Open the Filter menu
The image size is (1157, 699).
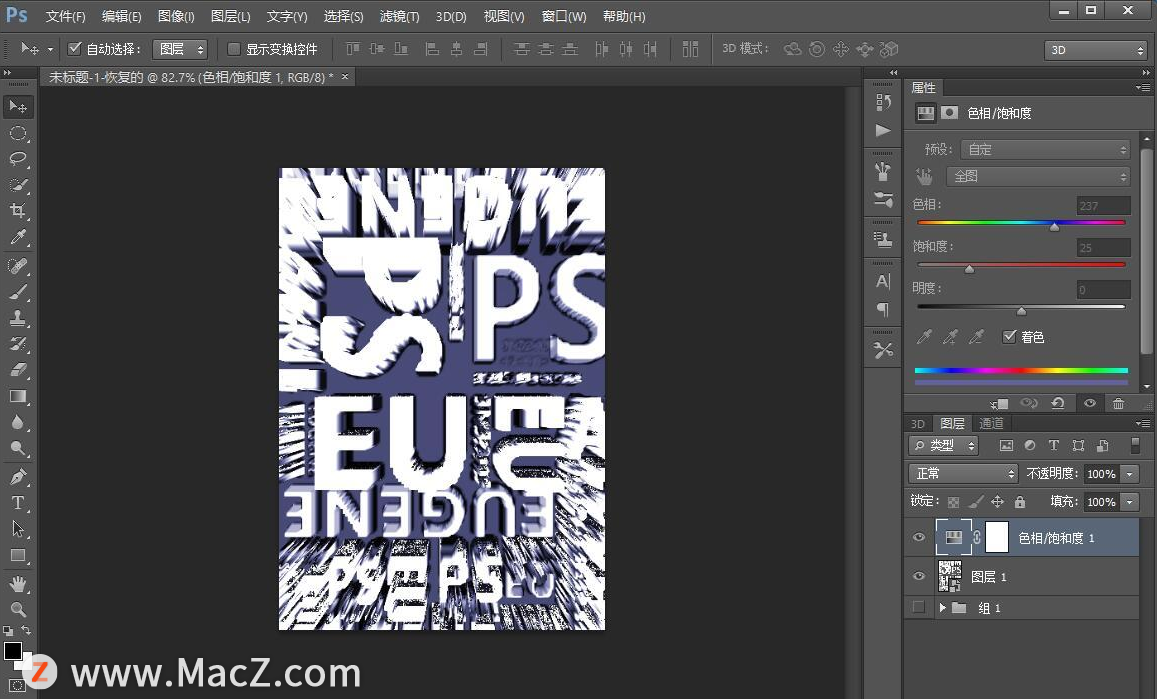(399, 16)
